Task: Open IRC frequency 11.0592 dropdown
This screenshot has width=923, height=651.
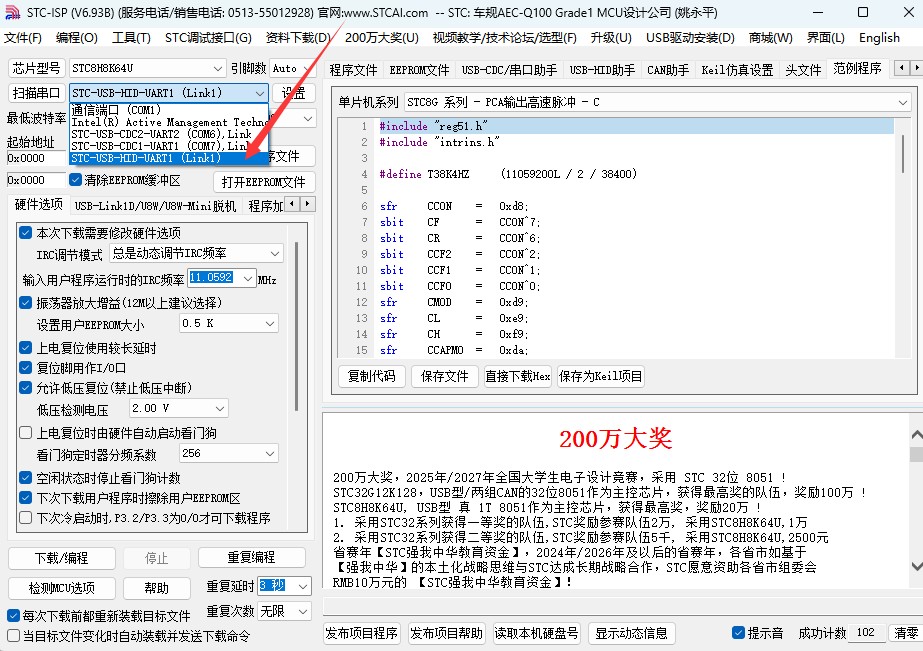Action: [222, 278]
